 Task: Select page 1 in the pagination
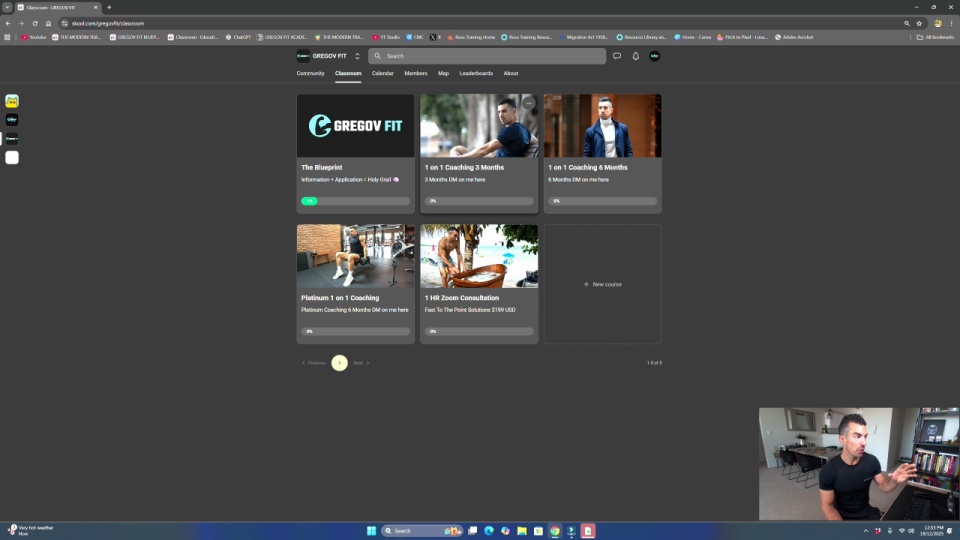click(340, 363)
